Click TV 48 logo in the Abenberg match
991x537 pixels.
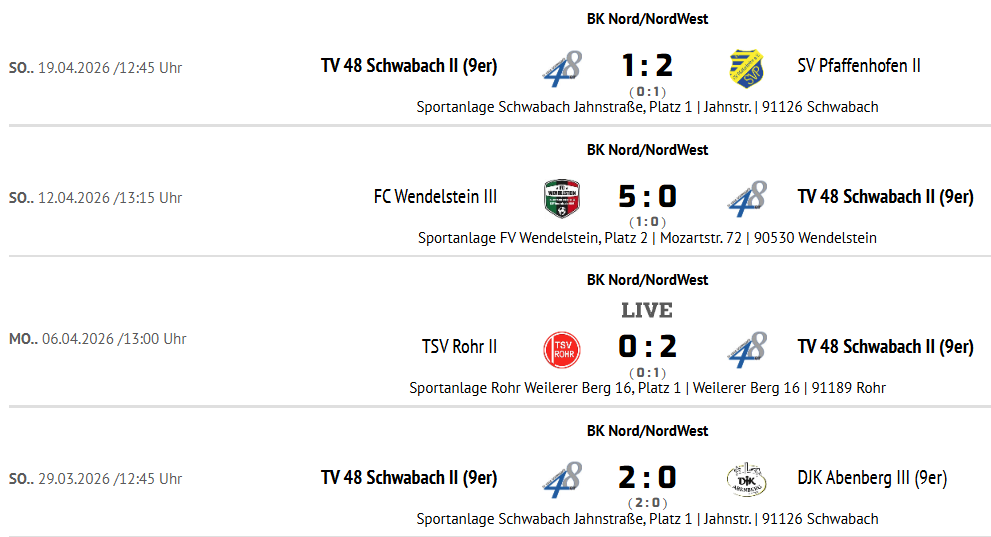(x=562, y=479)
